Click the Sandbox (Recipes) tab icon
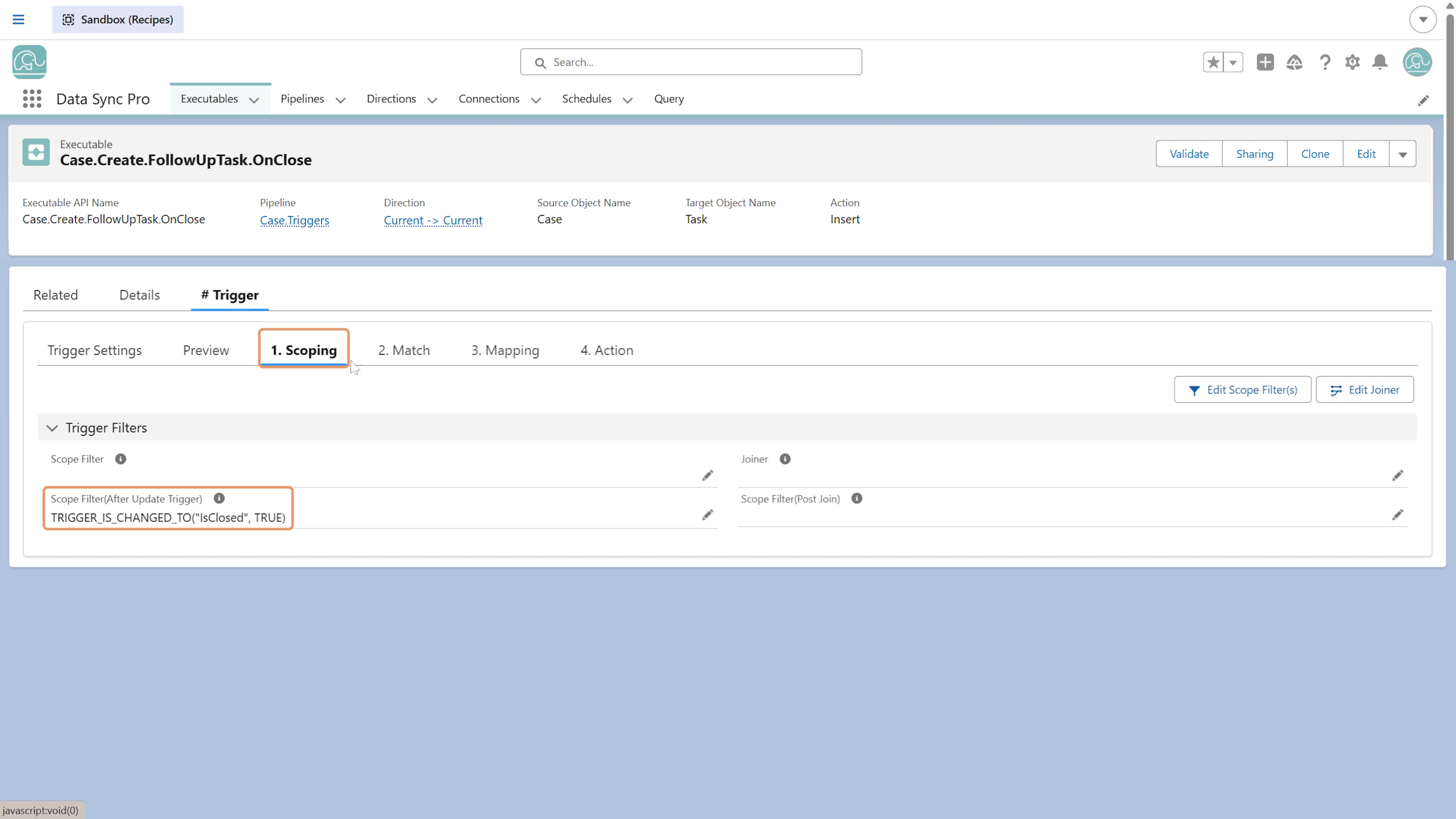This screenshot has width=1456, height=819. (x=68, y=19)
